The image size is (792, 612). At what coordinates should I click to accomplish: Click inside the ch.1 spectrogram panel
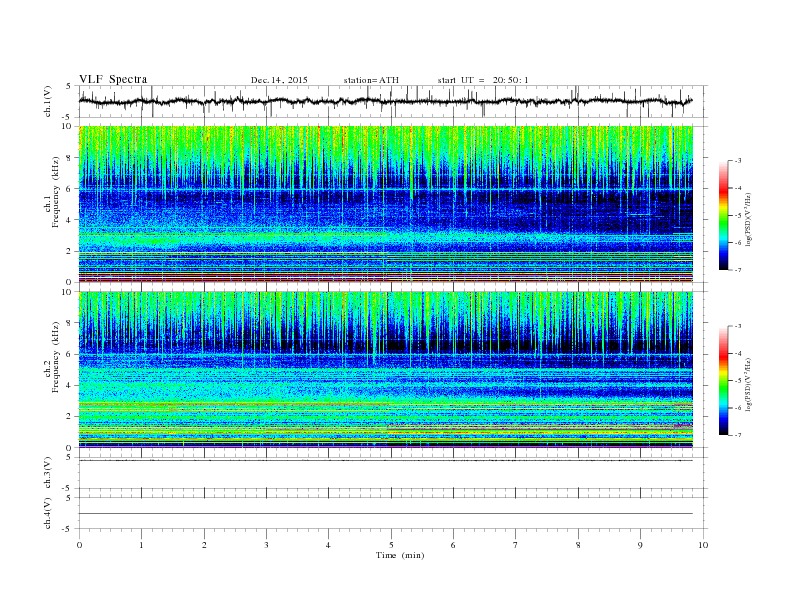pos(386,205)
